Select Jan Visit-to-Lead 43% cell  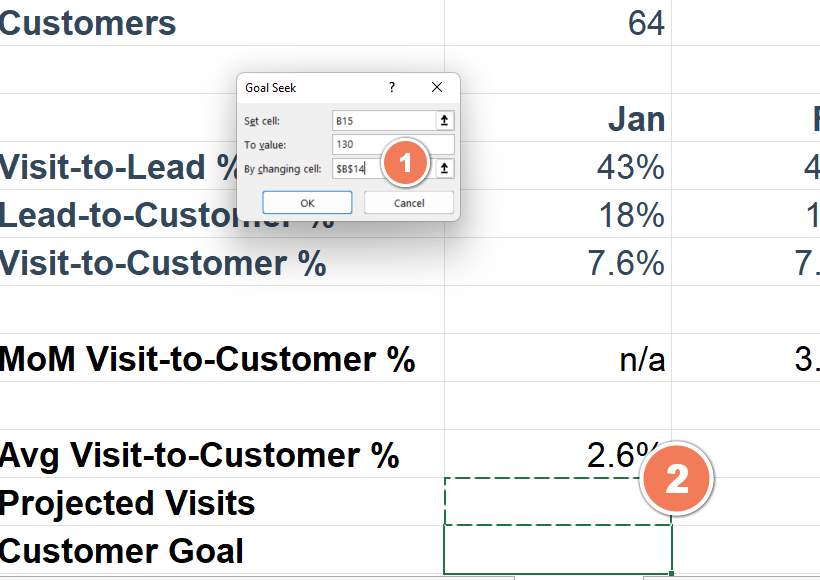coord(558,166)
